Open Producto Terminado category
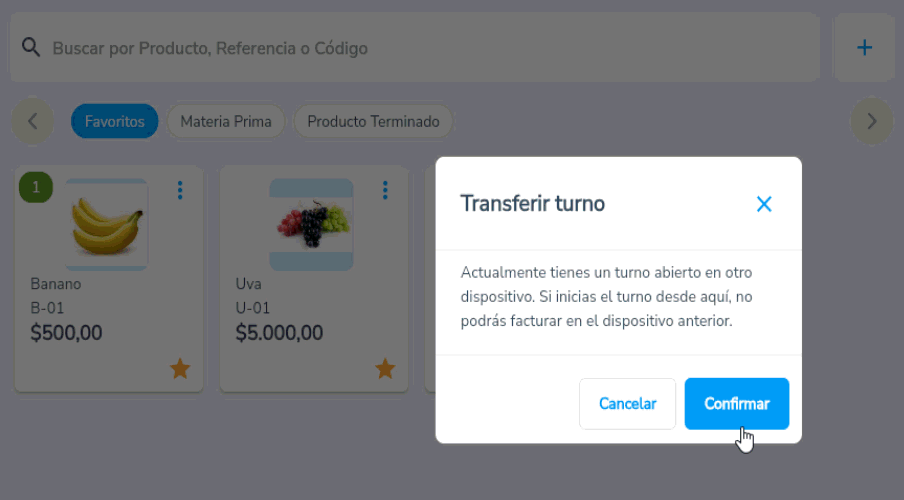The image size is (904, 500). pos(373,121)
